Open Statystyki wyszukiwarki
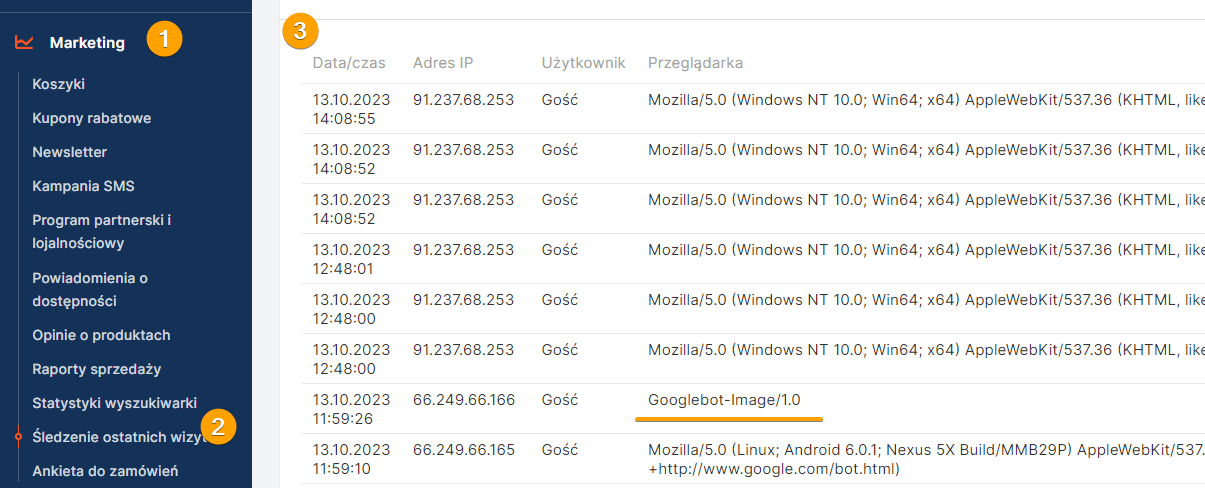 point(114,403)
